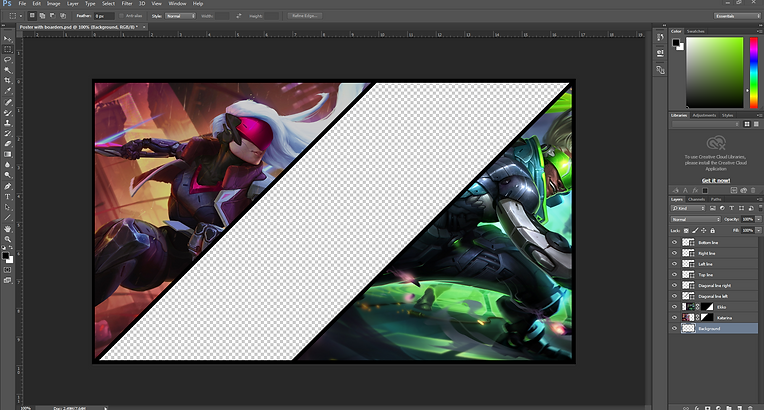The height and width of the screenshot is (410, 764).
Task: Open the marquee tool preset picker arrow
Action: pos(20,16)
